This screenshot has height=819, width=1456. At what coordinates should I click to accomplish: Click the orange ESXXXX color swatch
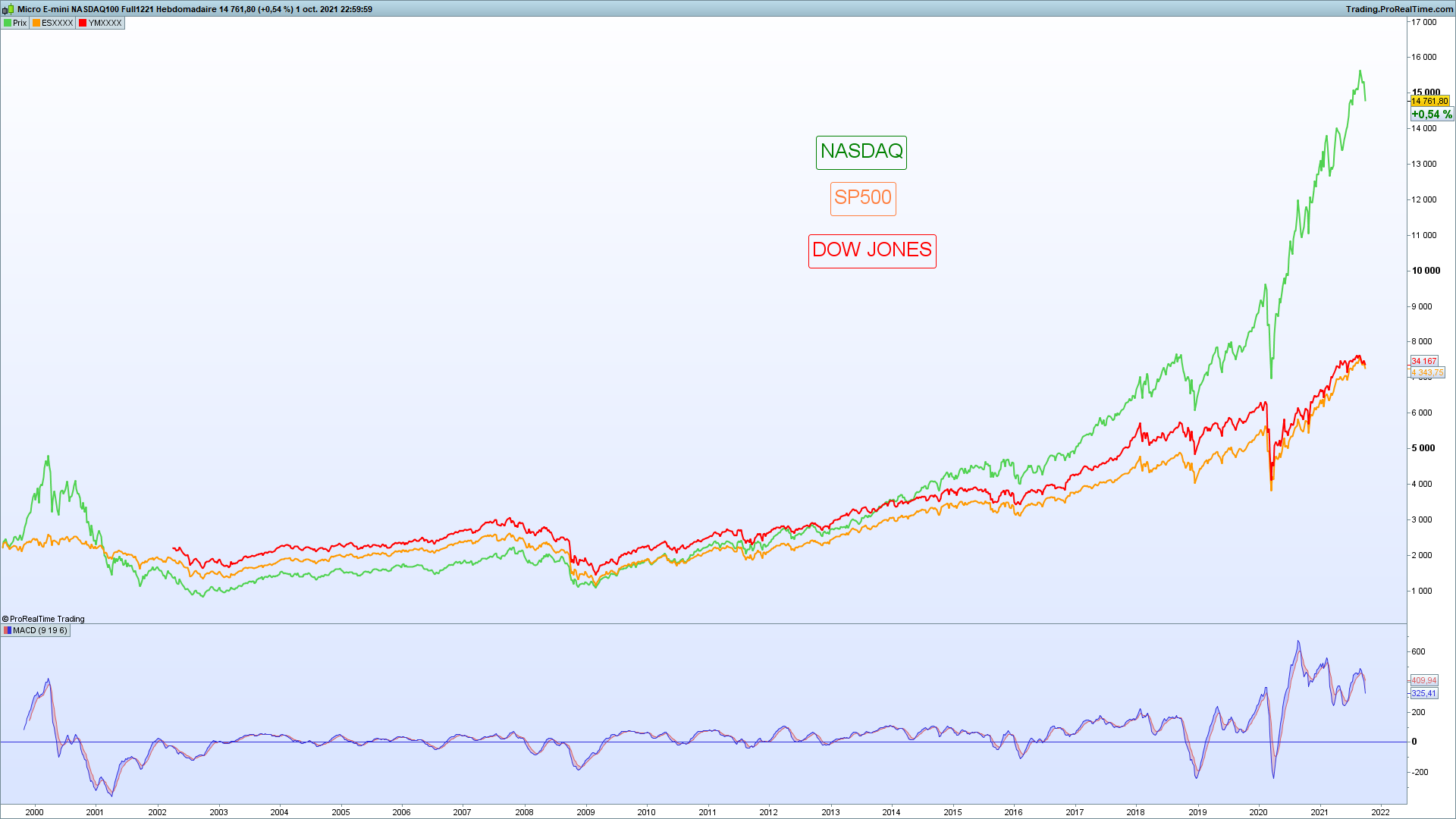[36, 24]
